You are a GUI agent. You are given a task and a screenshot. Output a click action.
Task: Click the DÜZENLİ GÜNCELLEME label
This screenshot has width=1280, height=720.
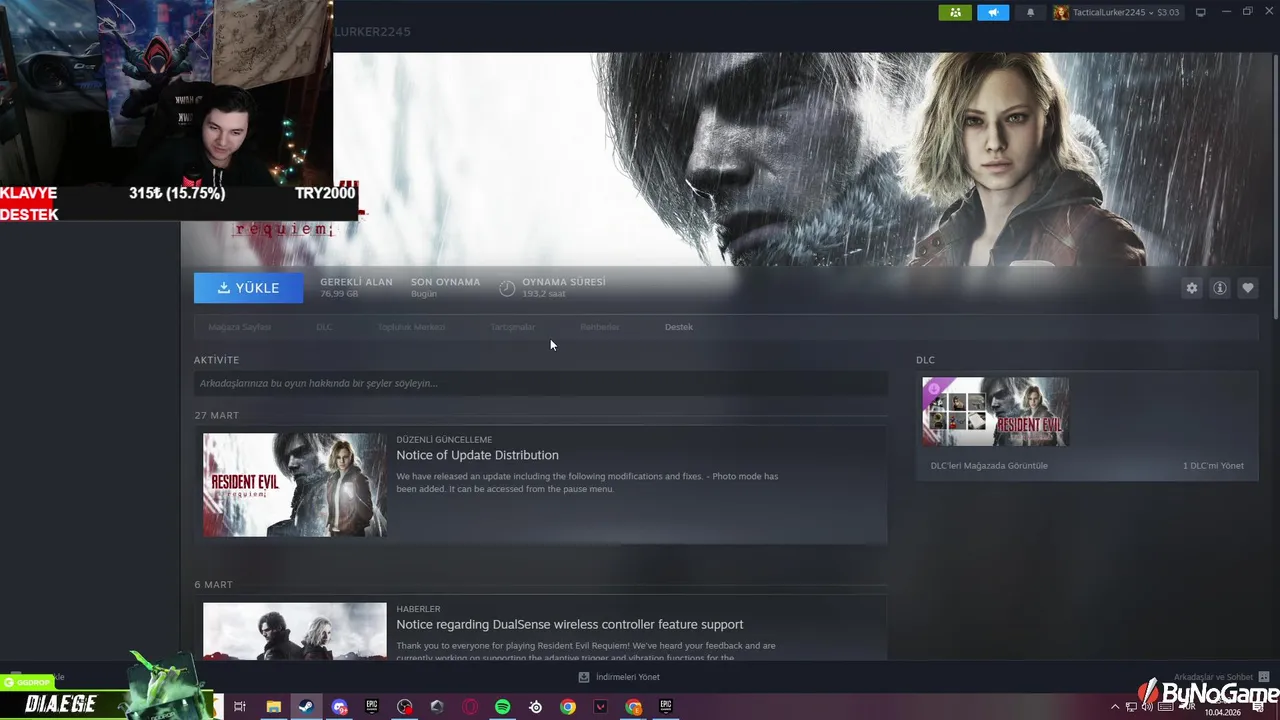pyautogui.click(x=444, y=439)
